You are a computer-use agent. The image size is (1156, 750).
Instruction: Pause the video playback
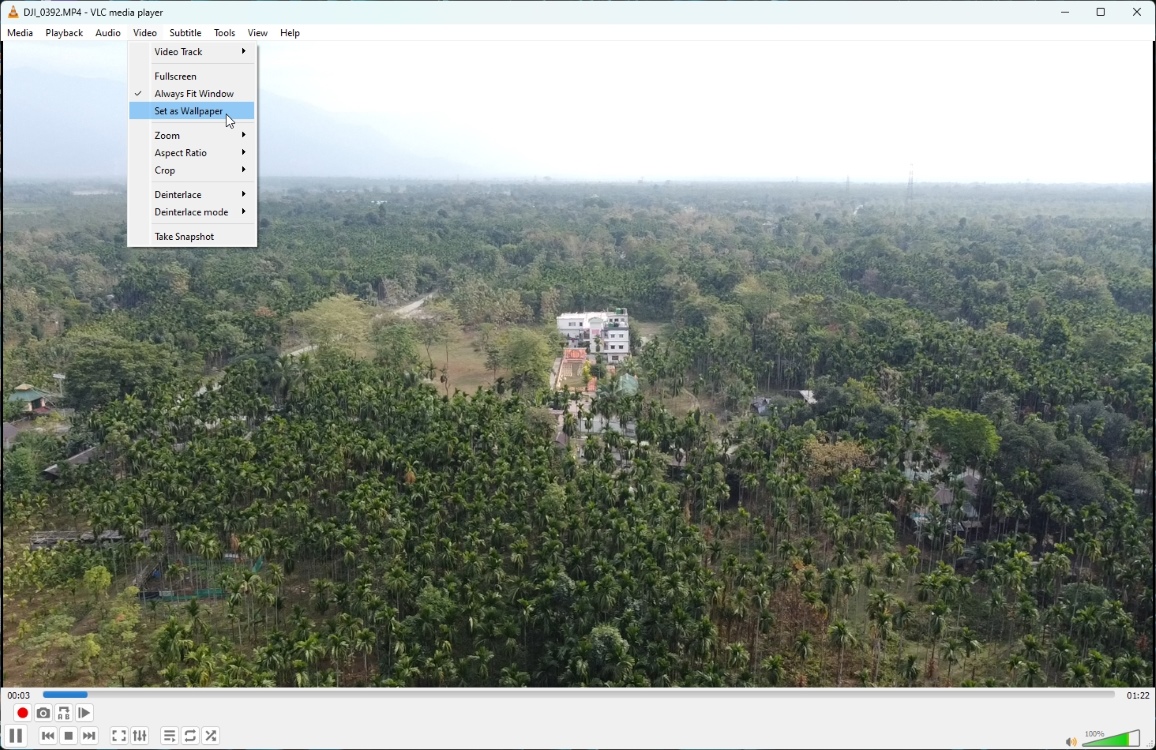(x=16, y=737)
